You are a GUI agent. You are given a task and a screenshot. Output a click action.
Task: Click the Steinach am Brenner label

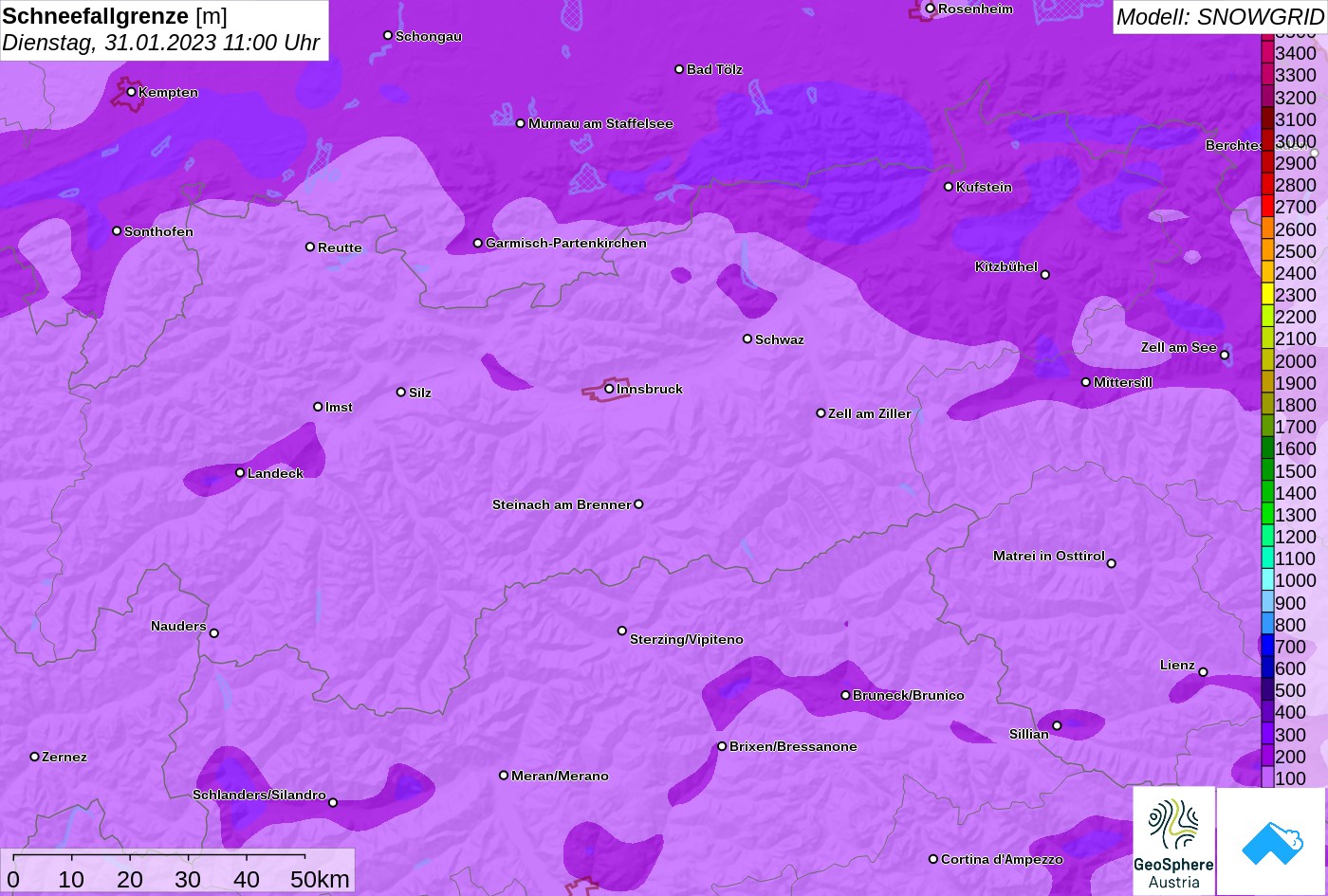562,504
